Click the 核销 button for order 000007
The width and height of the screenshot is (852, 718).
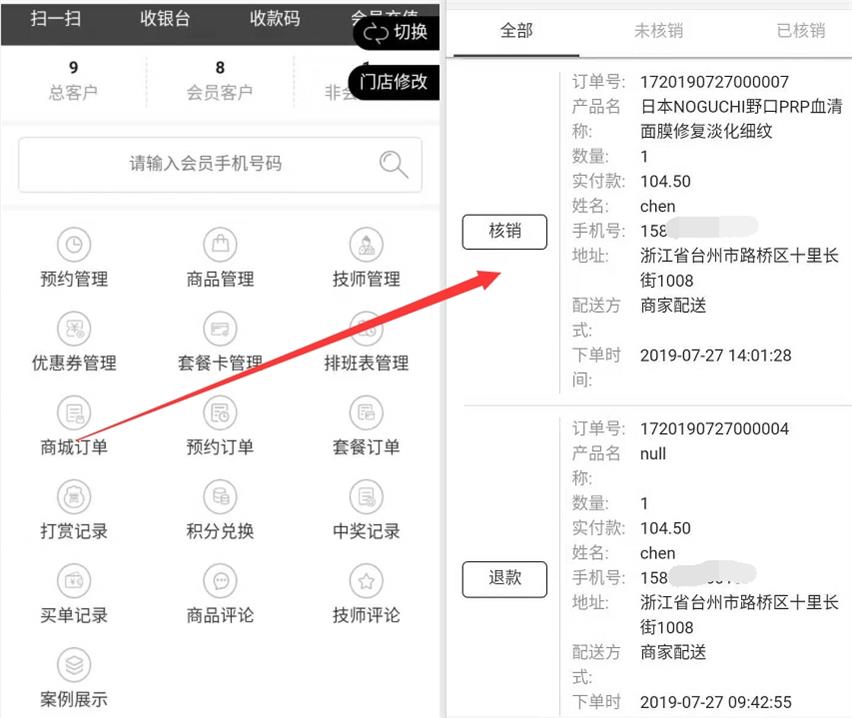504,232
